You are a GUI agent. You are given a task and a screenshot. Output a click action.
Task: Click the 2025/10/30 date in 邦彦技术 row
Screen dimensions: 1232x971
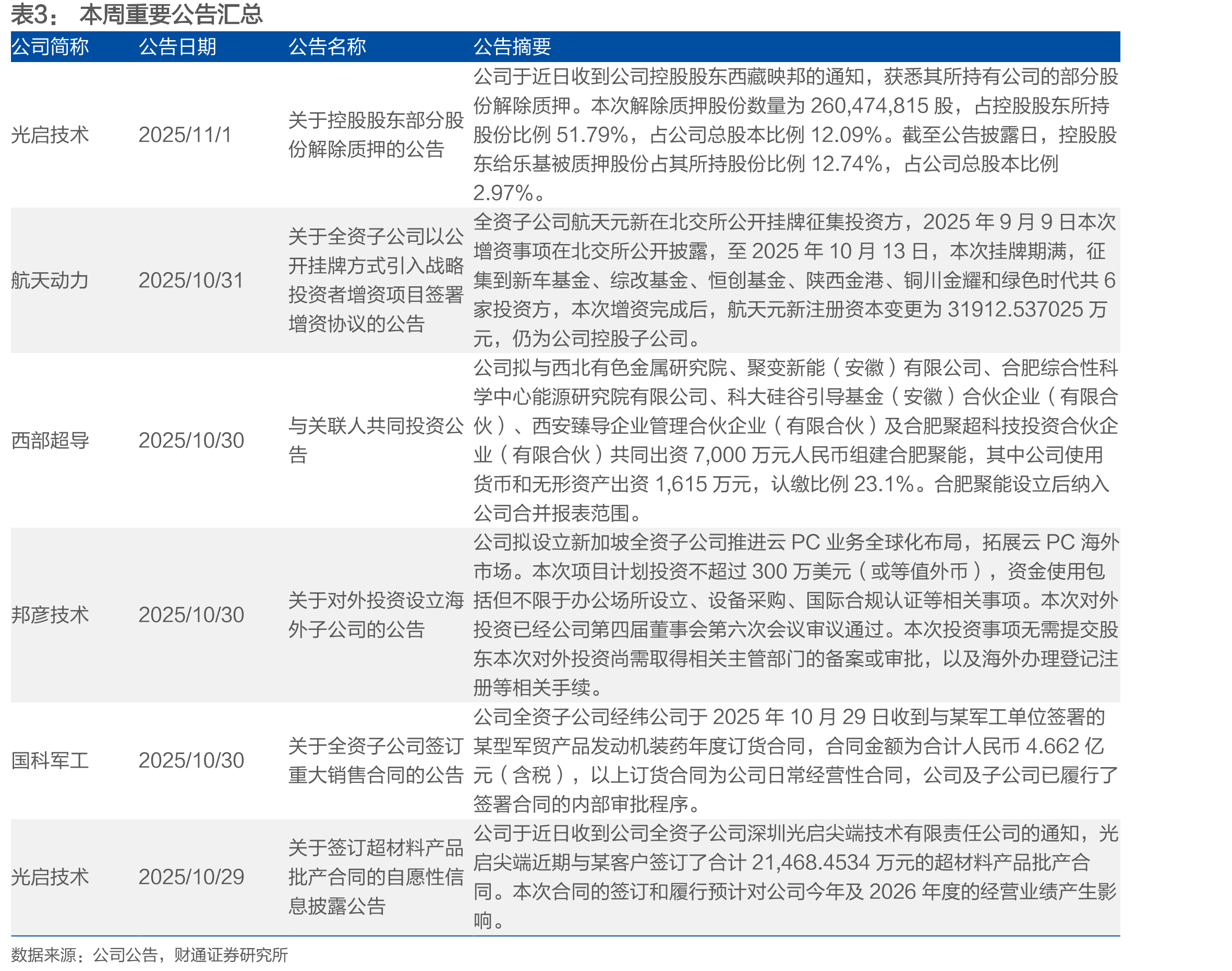[191, 615]
